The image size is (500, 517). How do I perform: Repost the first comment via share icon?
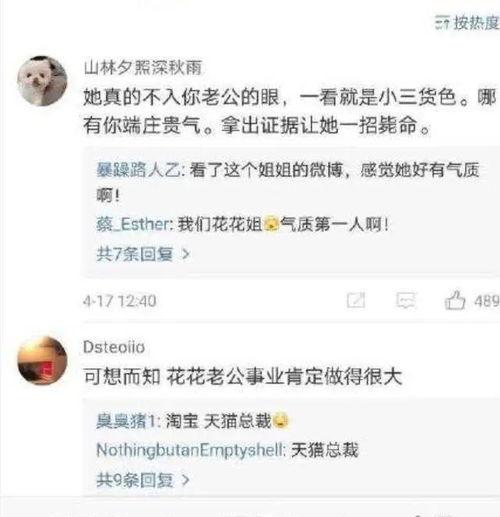356,300
